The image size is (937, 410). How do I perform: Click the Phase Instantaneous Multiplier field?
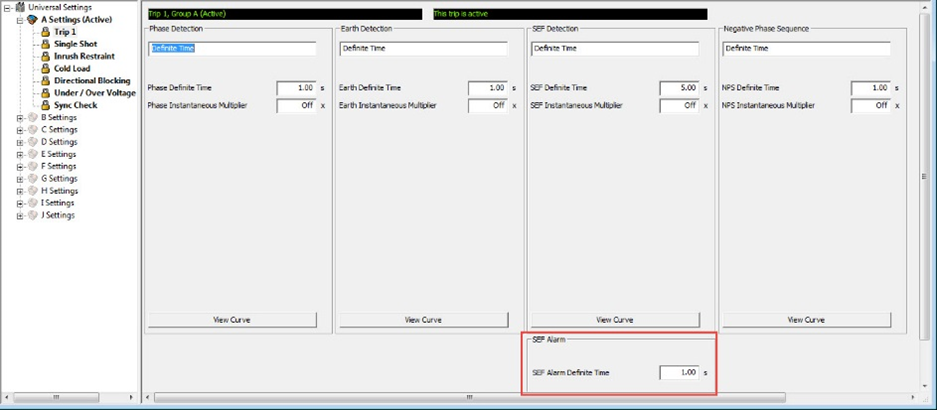click(295, 105)
